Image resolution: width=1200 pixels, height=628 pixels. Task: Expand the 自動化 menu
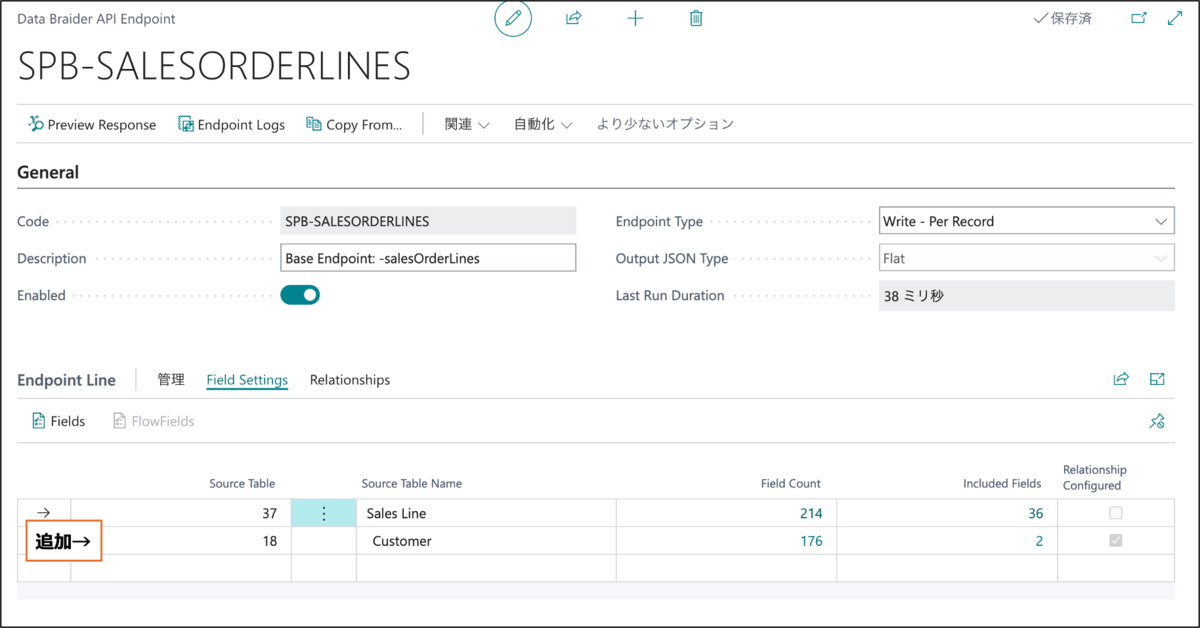pyautogui.click(x=543, y=125)
